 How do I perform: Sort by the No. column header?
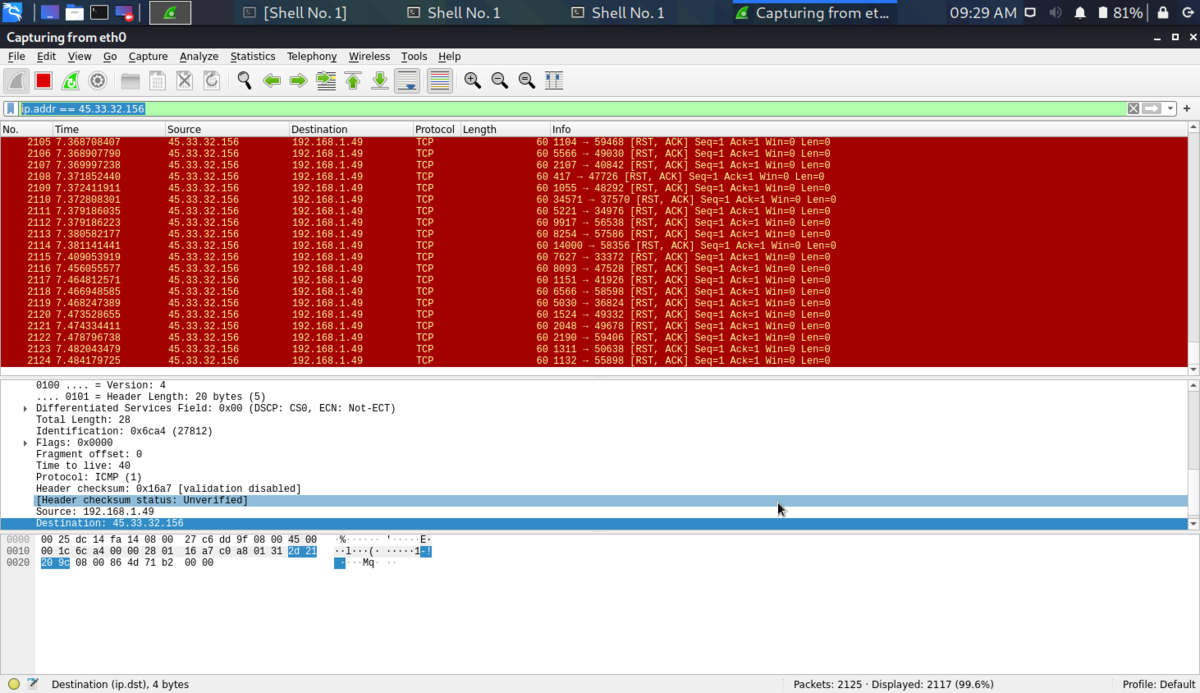point(26,129)
